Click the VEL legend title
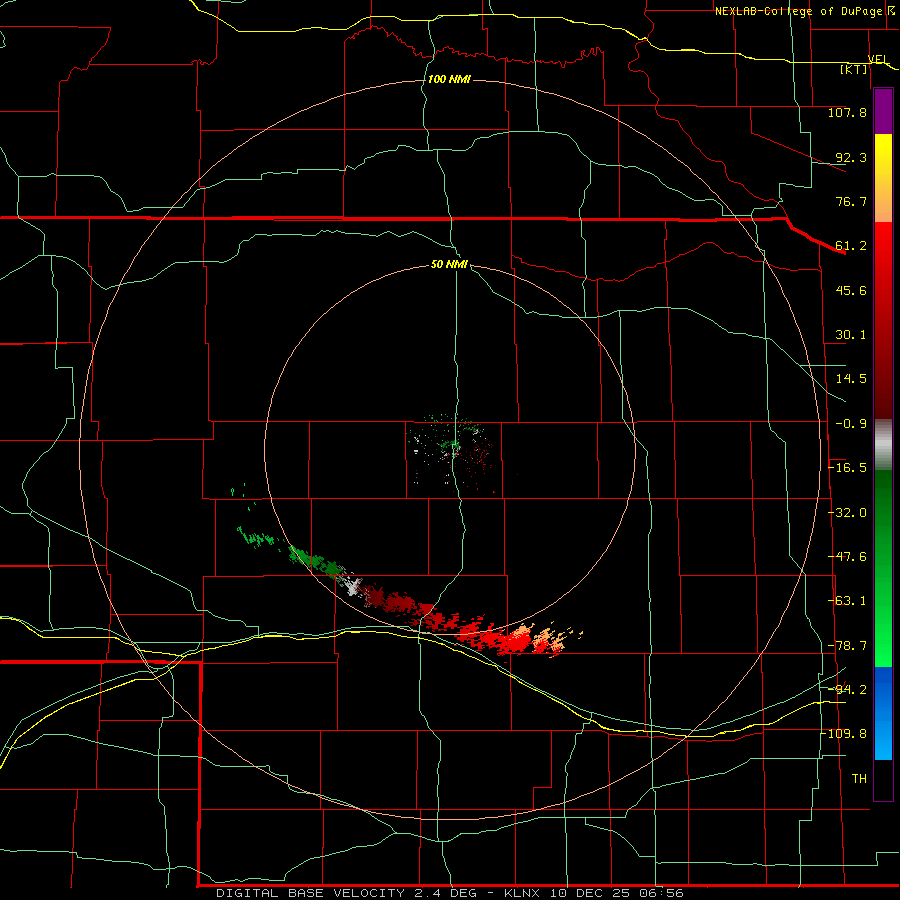Viewport: 900px width, 900px height. [878, 59]
